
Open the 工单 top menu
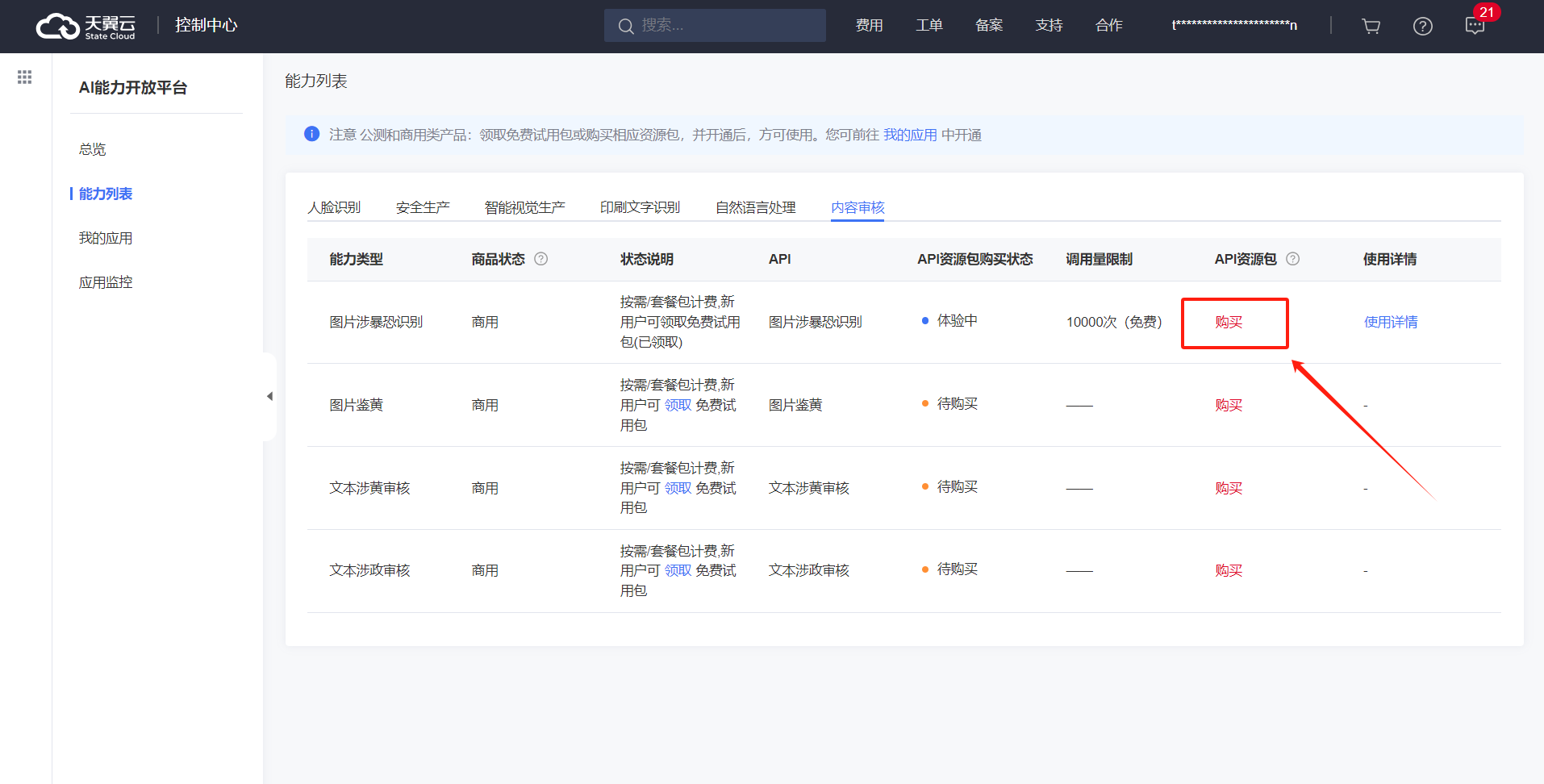tap(929, 26)
